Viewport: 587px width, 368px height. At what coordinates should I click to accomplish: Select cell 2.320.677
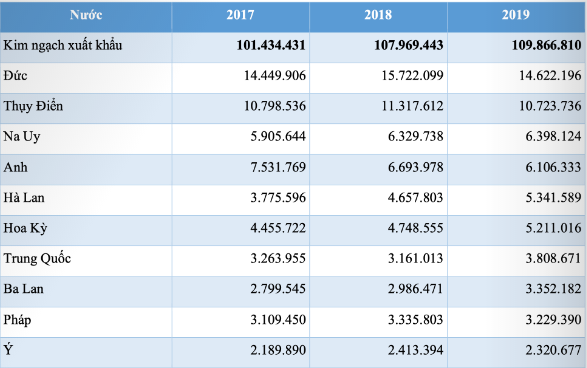click(x=554, y=350)
